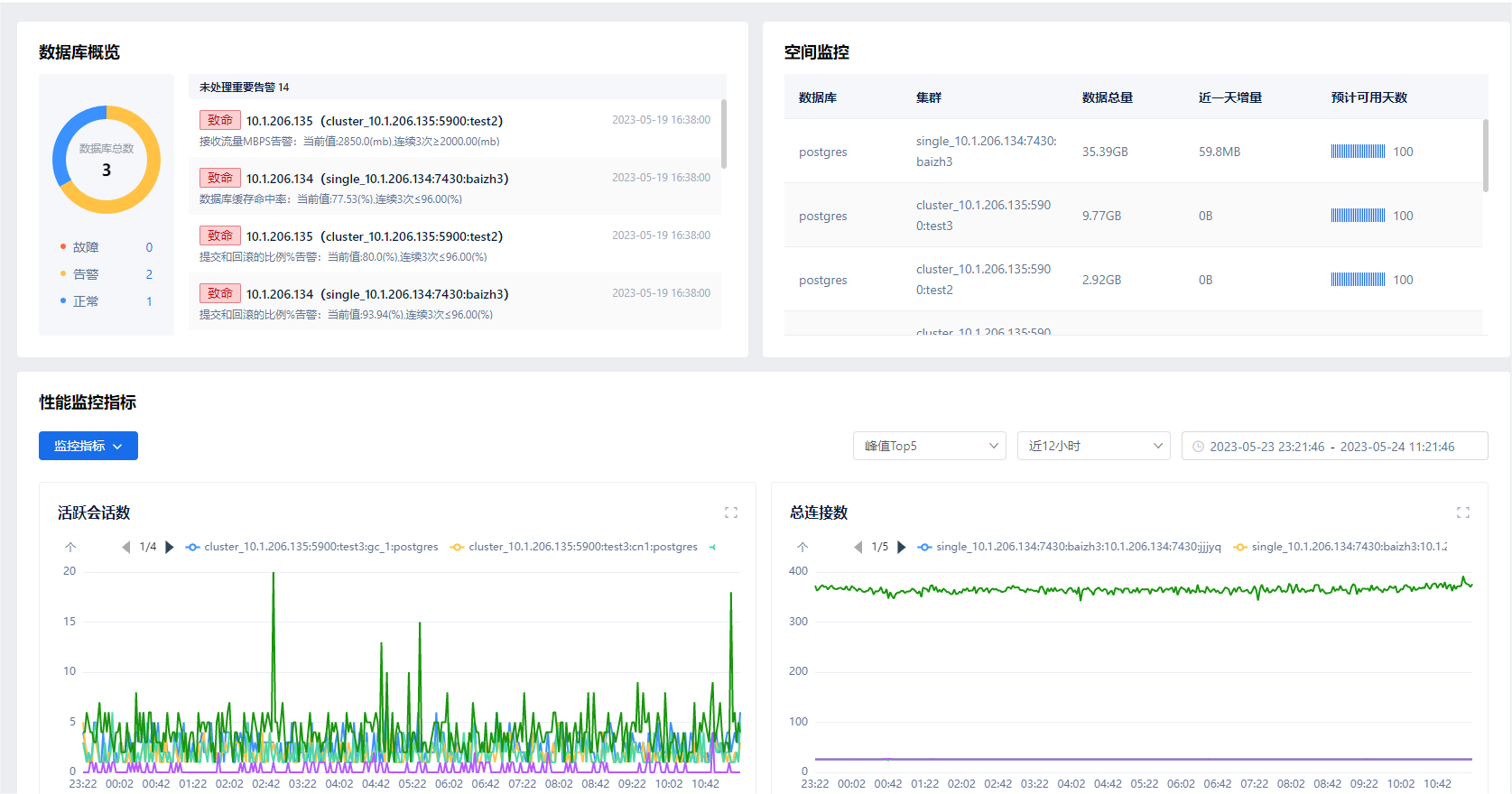Go to previous legend page in 活跃会话数 chart
Screen dimensions: 1512x794
[x=125, y=547]
